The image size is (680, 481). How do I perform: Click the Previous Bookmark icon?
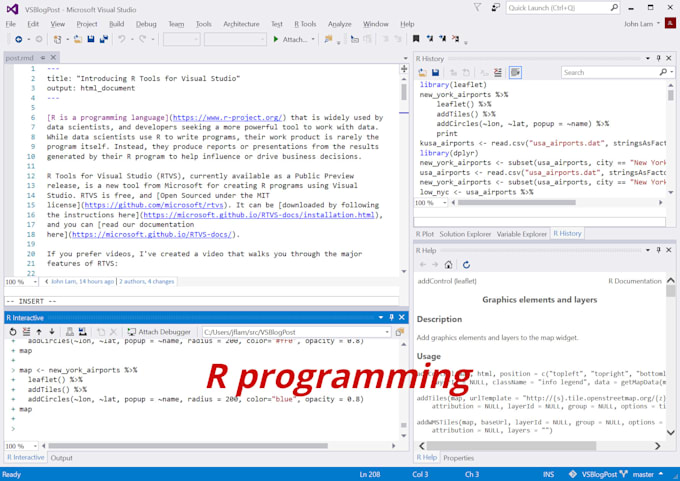point(429,39)
